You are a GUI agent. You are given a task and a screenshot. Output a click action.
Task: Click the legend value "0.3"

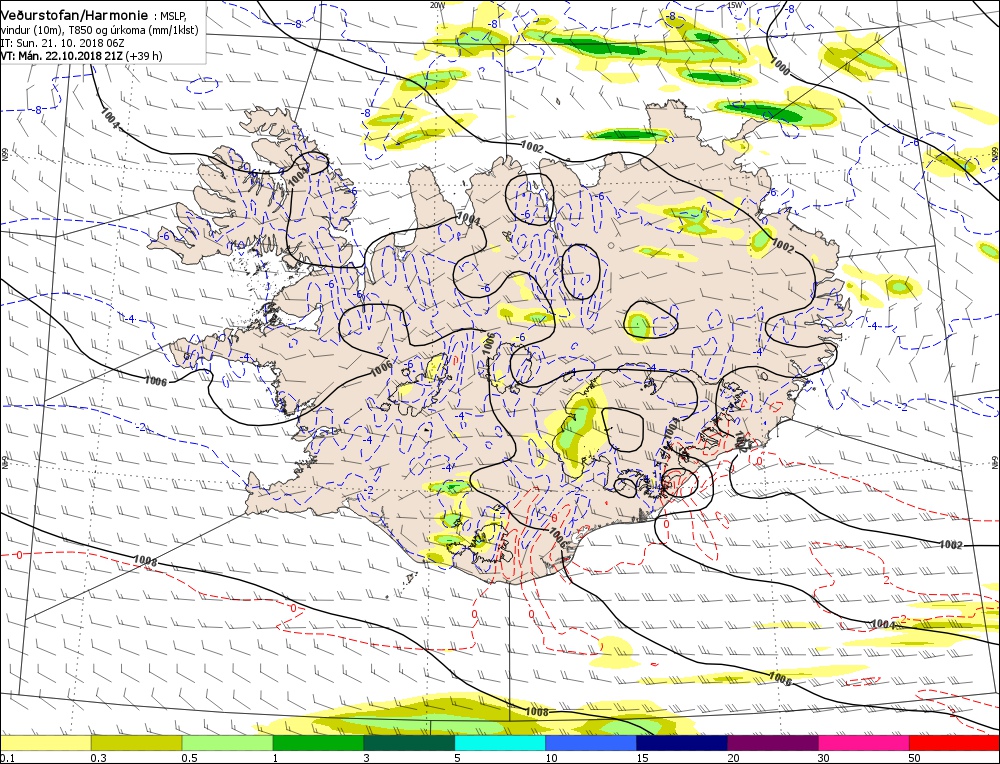pyautogui.click(x=98, y=758)
